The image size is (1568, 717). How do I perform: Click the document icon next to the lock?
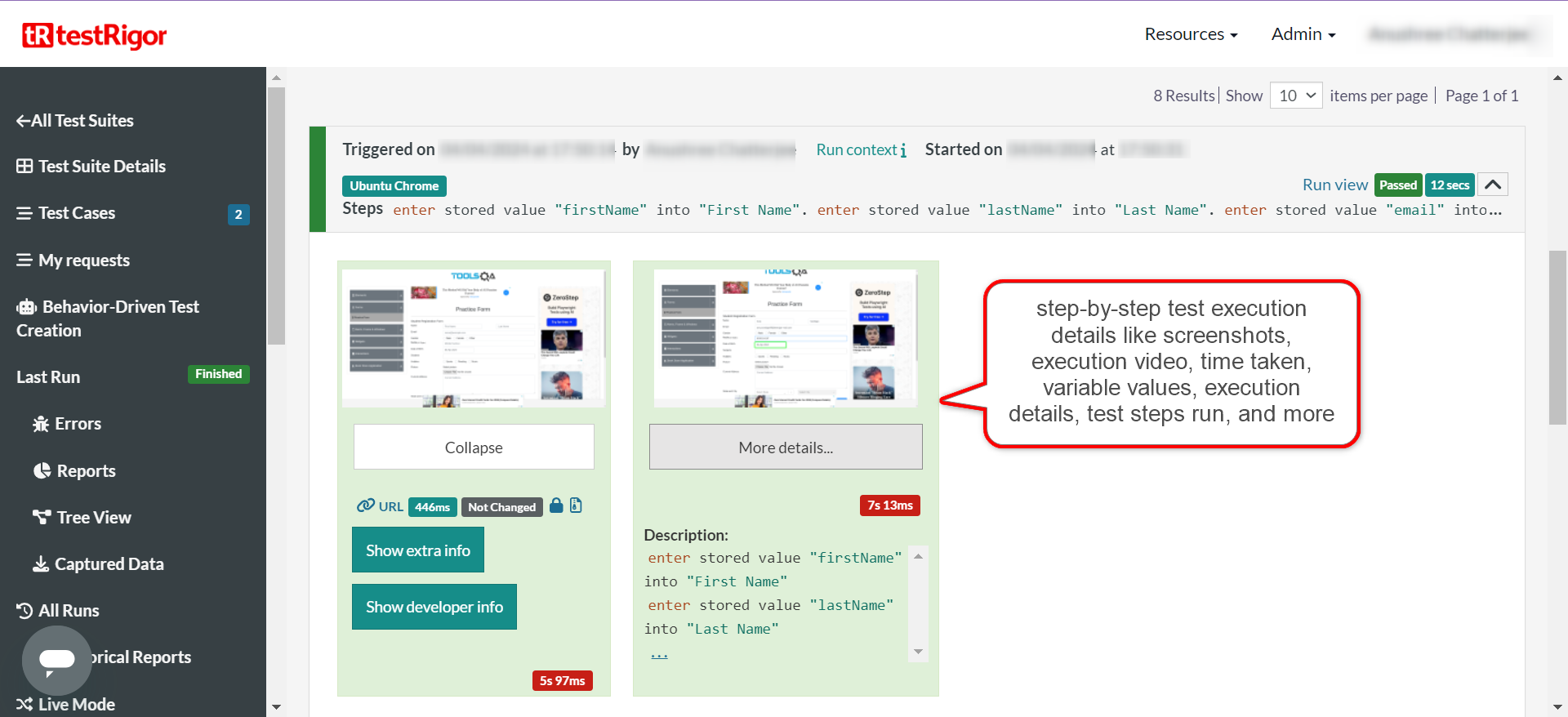pos(576,505)
